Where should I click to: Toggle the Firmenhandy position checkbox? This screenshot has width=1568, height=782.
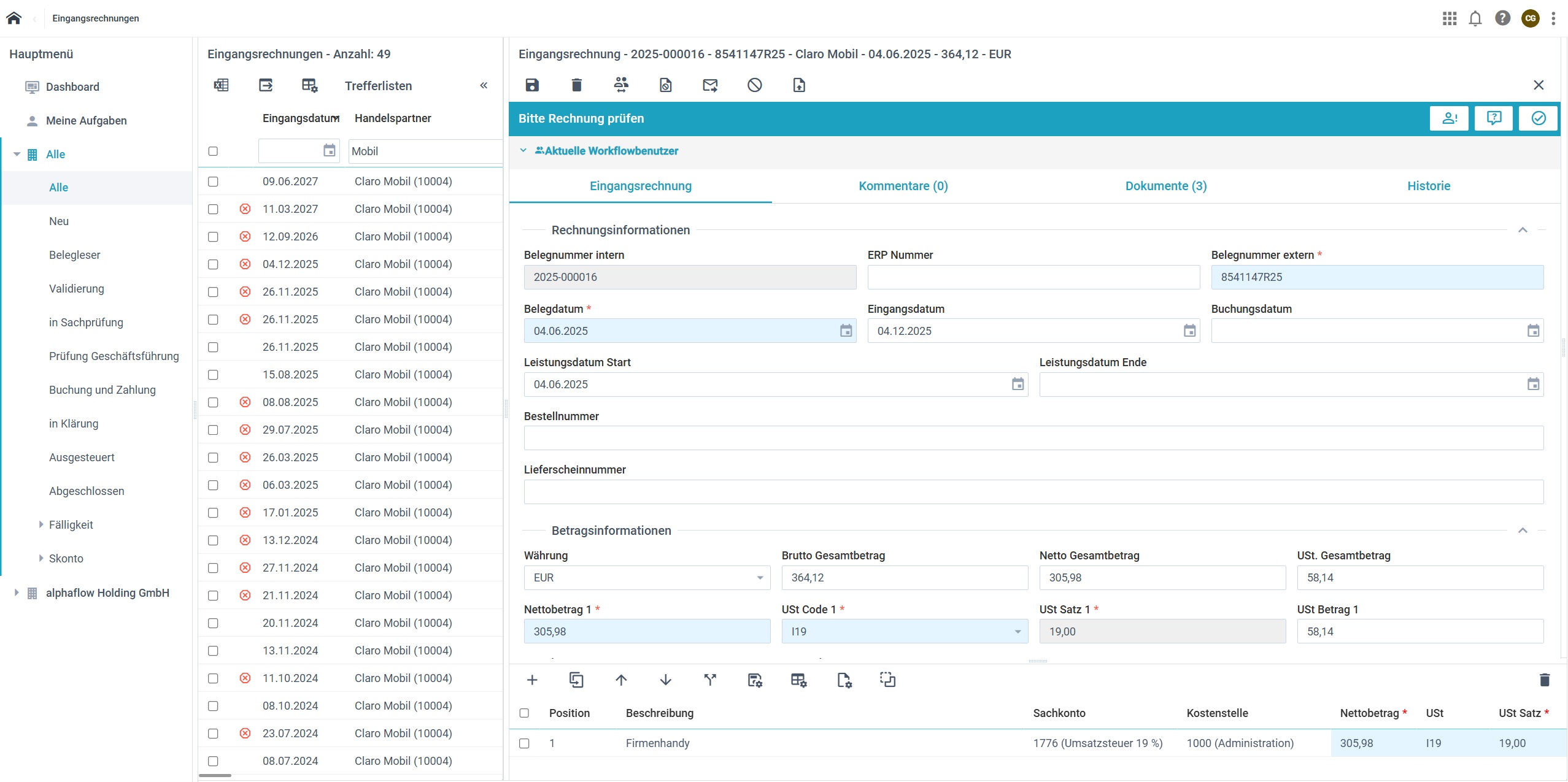click(524, 743)
